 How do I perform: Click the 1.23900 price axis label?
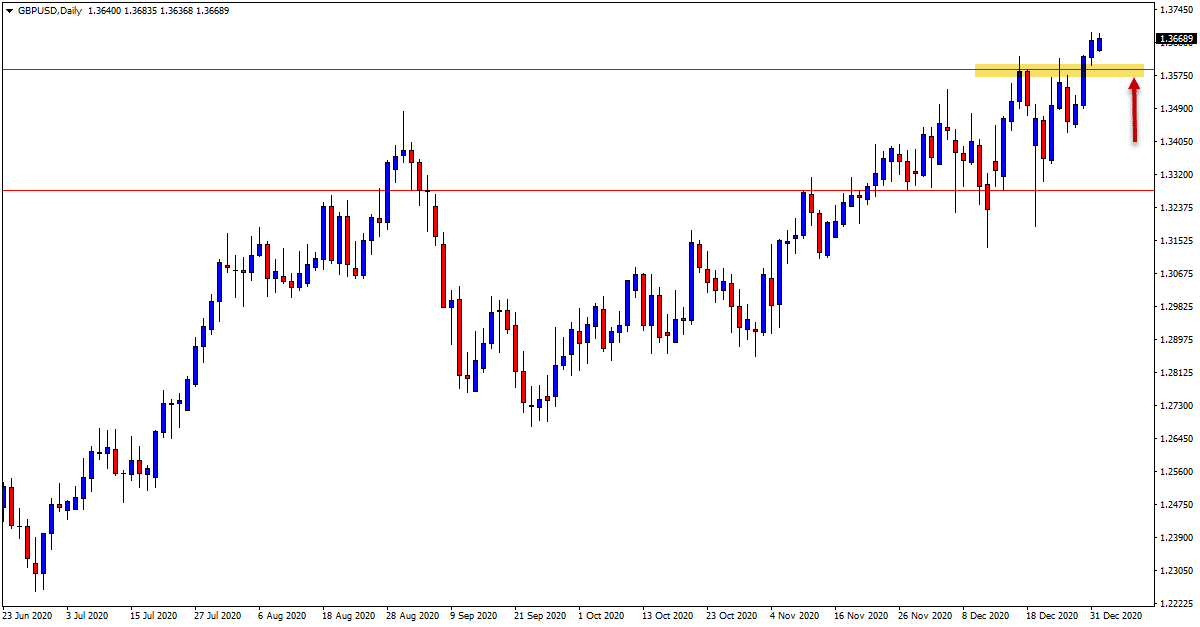[1176, 537]
